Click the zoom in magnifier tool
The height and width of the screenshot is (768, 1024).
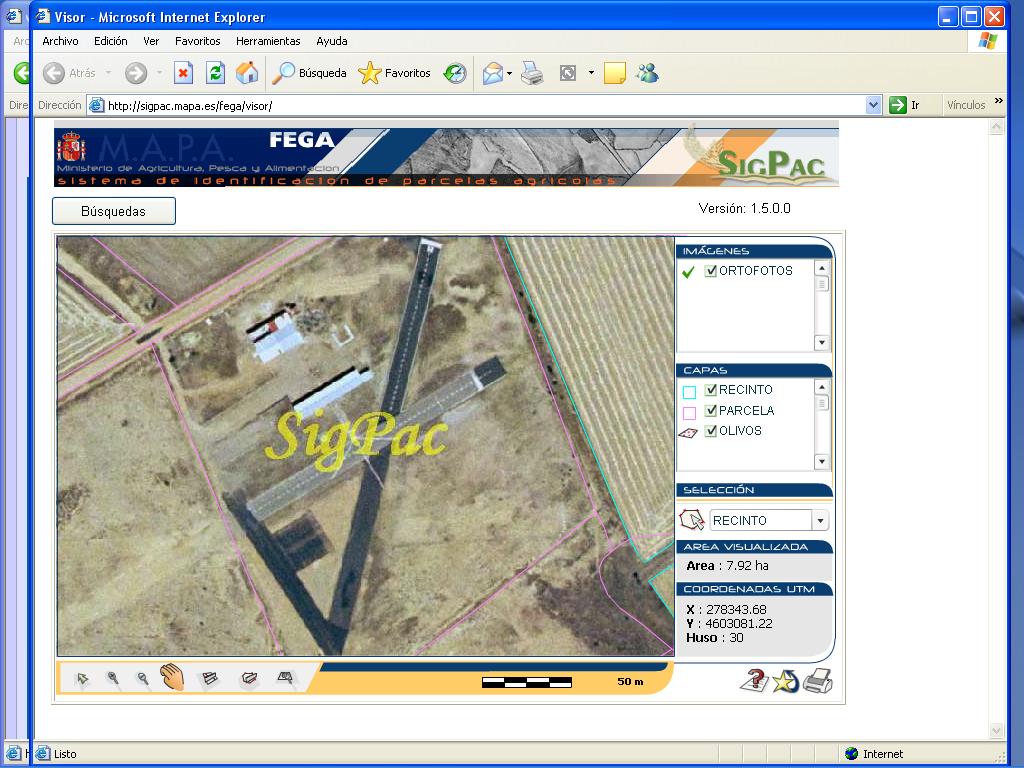click(x=113, y=679)
